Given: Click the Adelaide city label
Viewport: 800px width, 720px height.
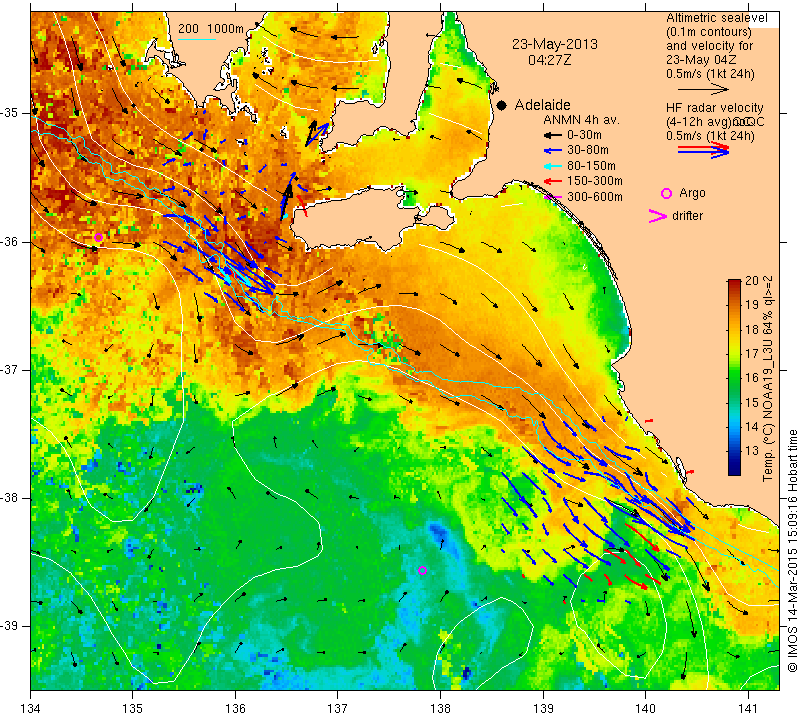Looking at the screenshot, I should tap(542, 105).
